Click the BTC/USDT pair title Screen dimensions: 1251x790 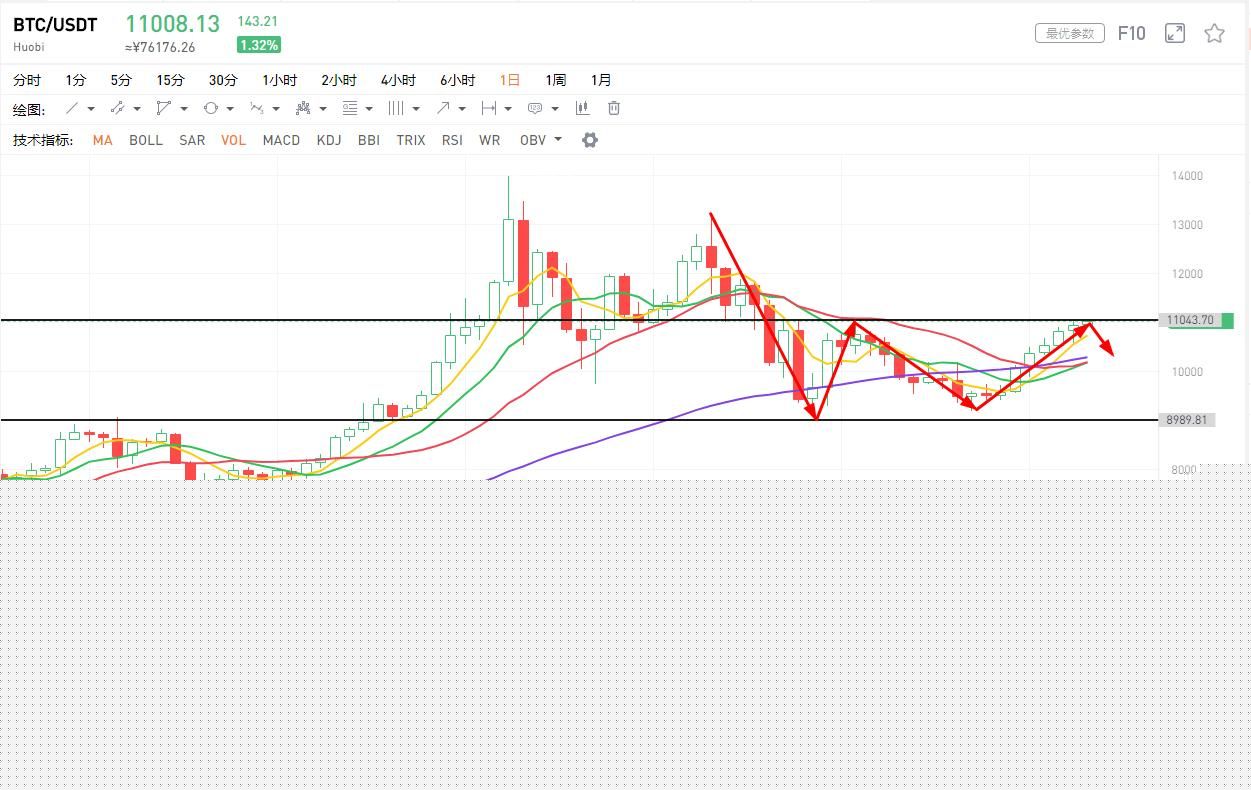click(x=55, y=25)
